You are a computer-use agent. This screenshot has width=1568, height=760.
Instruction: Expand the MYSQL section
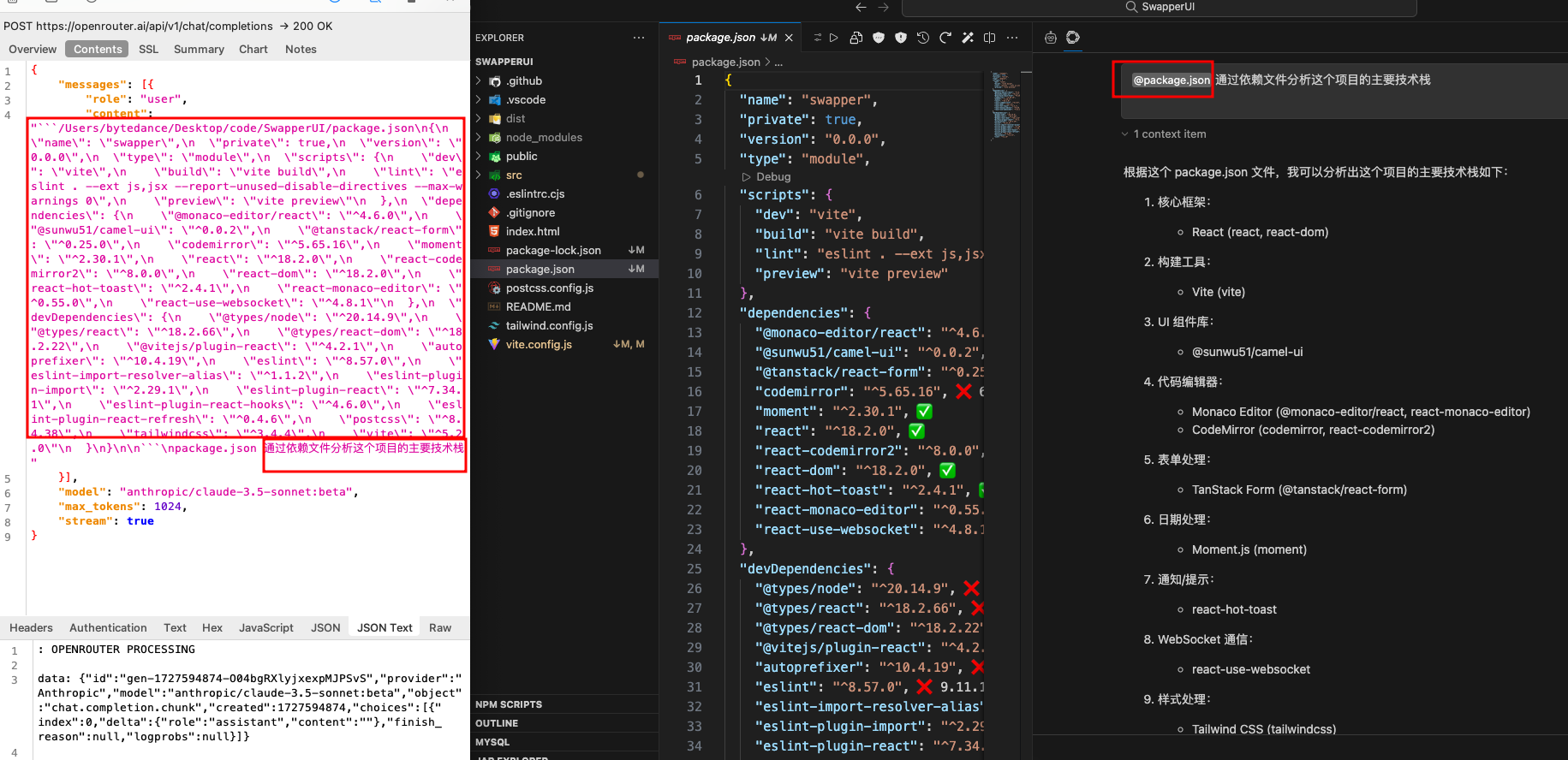(x=492, y=742)
